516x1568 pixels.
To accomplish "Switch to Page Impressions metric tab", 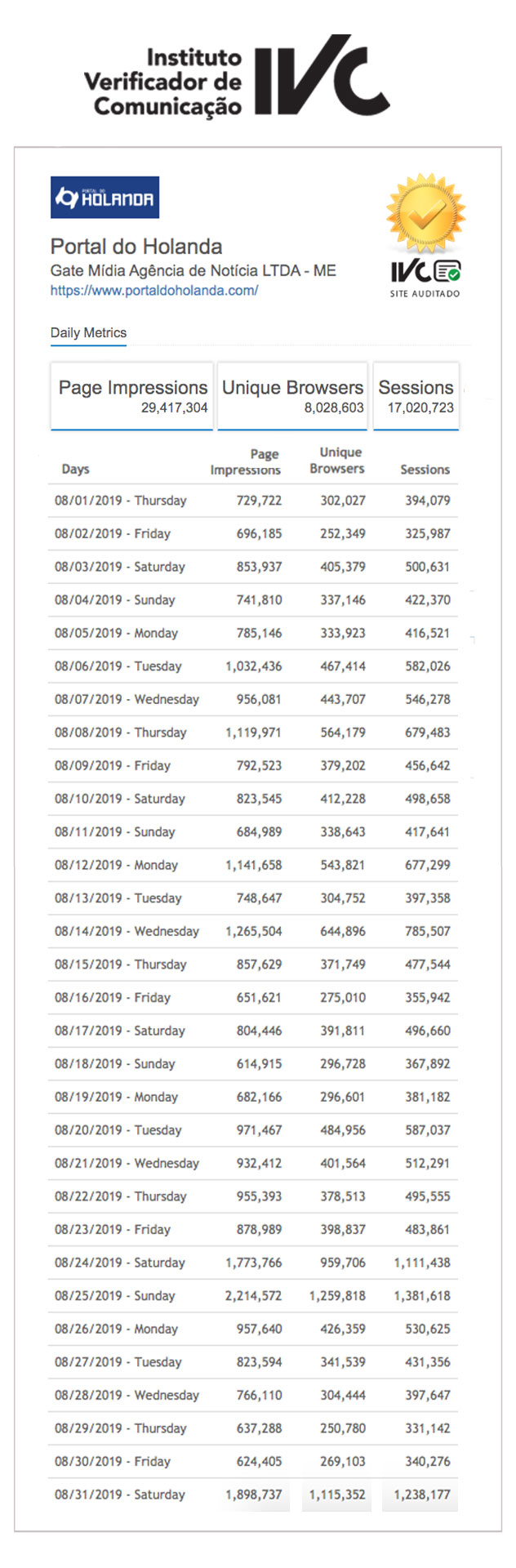I will pos(132,396).
